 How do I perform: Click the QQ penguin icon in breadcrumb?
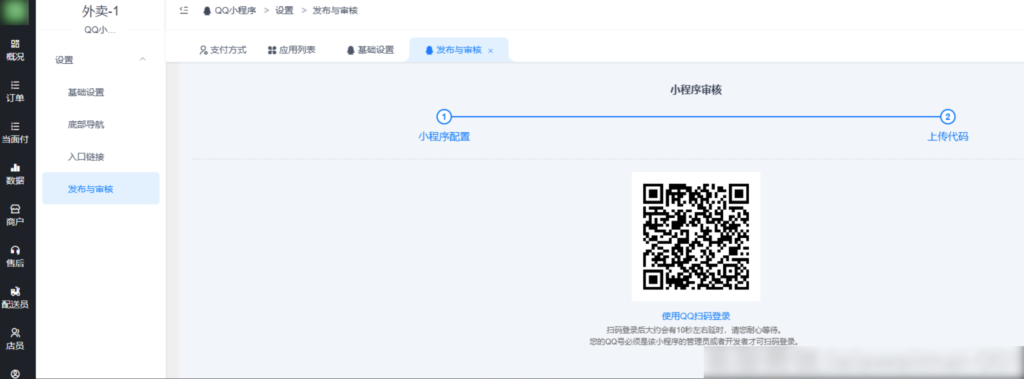[207, 11]
